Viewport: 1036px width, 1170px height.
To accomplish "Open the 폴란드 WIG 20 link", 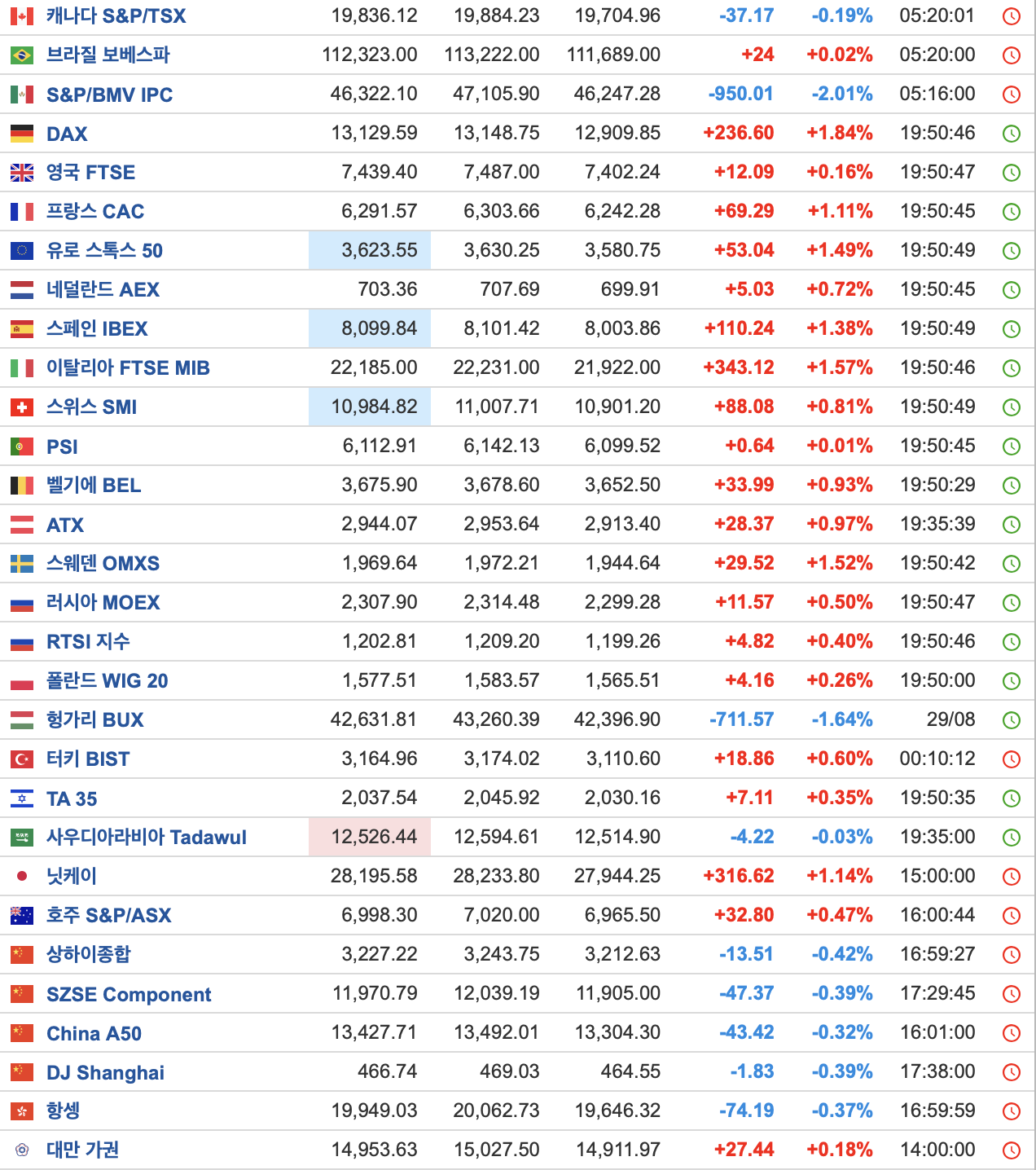I will [x=107, y=680].
